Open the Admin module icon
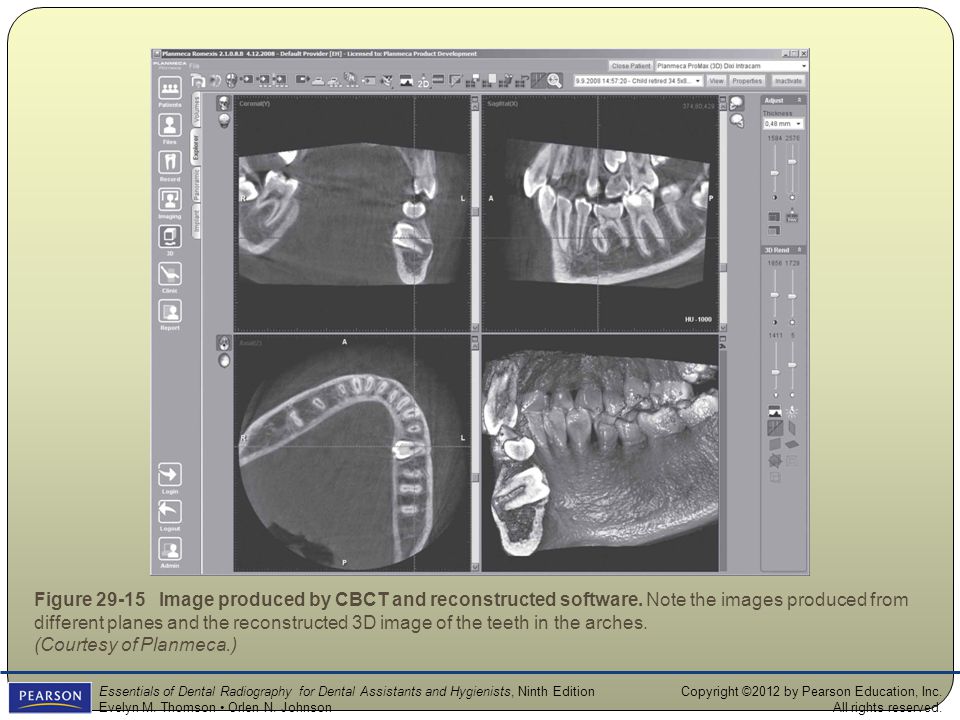Viewport: 960px width, 720px height. [x=170, y=549]
